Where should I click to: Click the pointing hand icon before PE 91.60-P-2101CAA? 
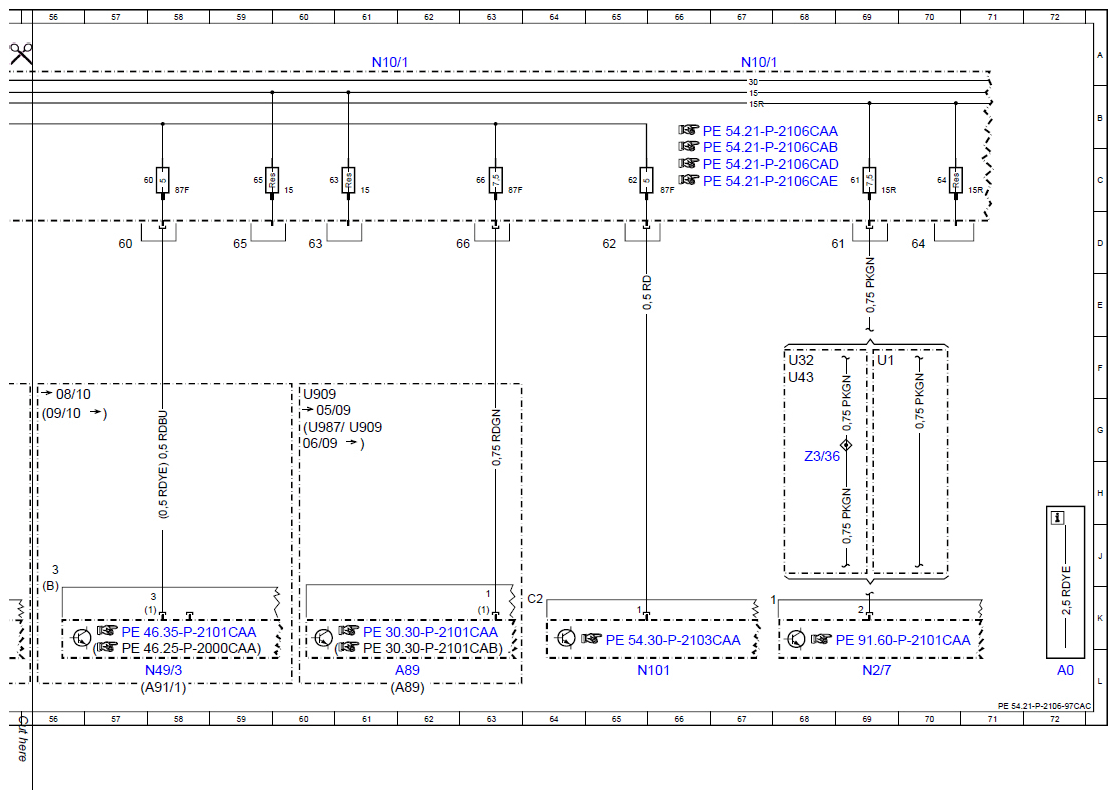[821, 639]
